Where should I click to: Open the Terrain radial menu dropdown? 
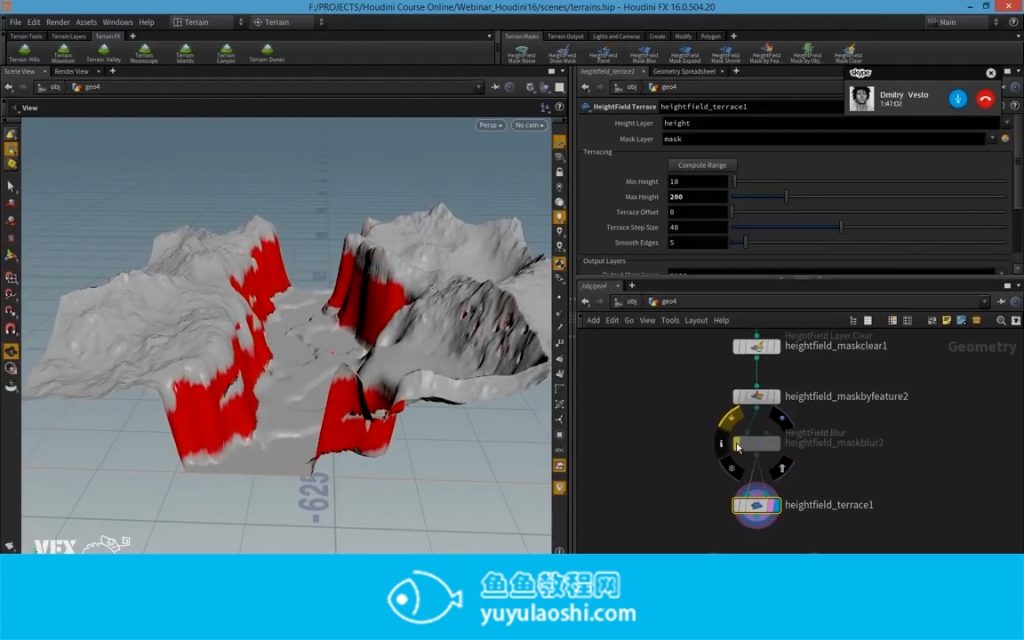coord(288,22)
